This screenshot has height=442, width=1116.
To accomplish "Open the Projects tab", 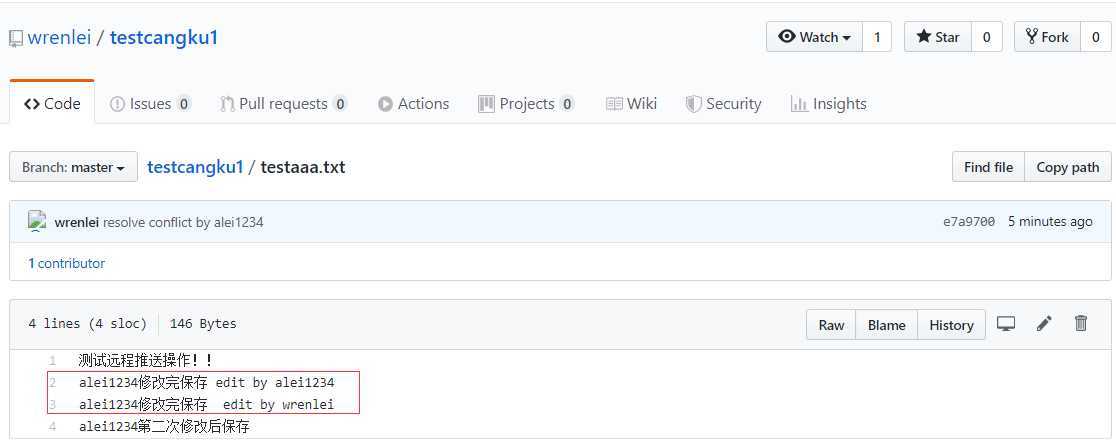I will pyautogui.click(x=526, y=104).
